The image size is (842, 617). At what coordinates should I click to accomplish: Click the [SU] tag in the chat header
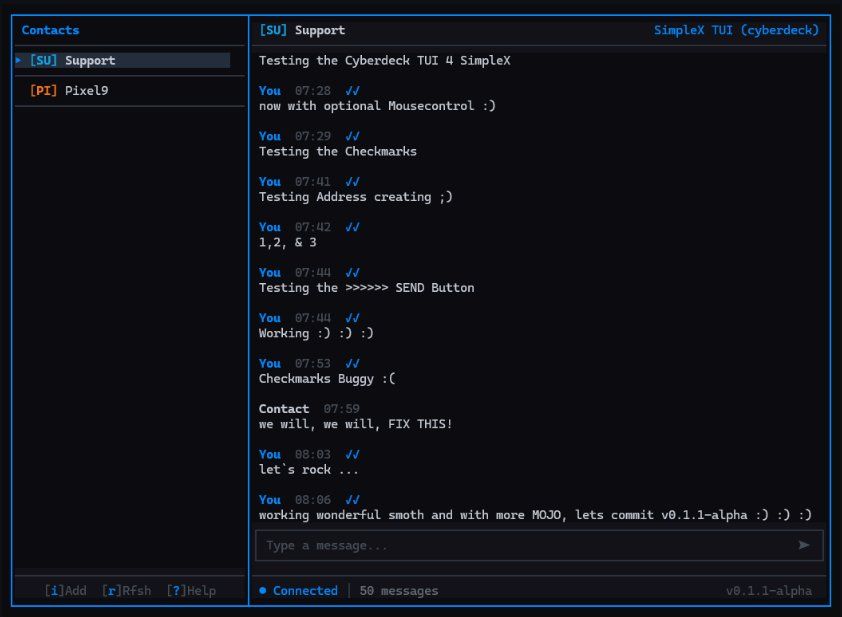pyautogui.click(x=273, y=30)
